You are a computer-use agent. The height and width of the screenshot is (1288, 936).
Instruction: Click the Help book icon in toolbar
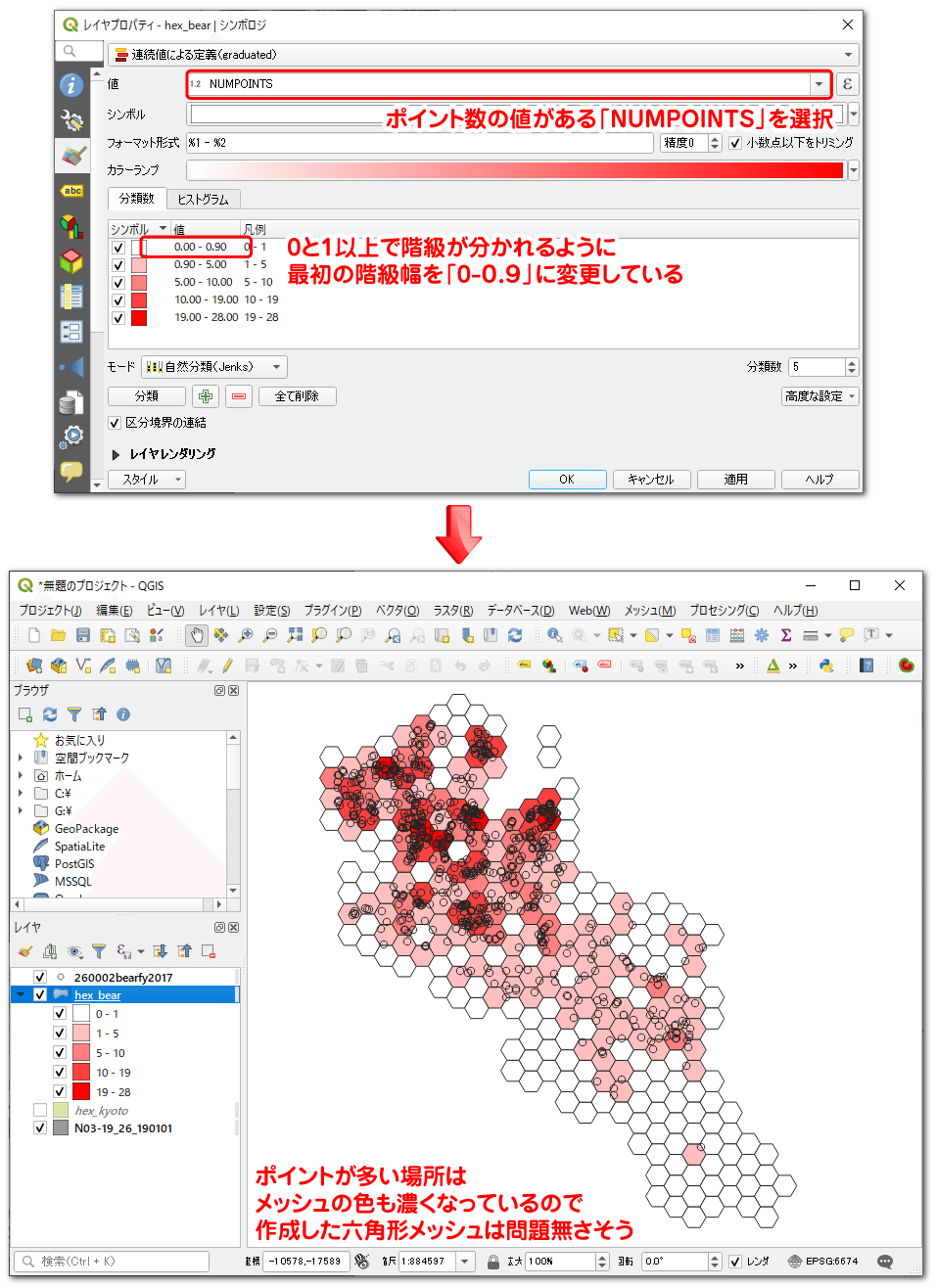pyautogui.click(x=866, y=666)
